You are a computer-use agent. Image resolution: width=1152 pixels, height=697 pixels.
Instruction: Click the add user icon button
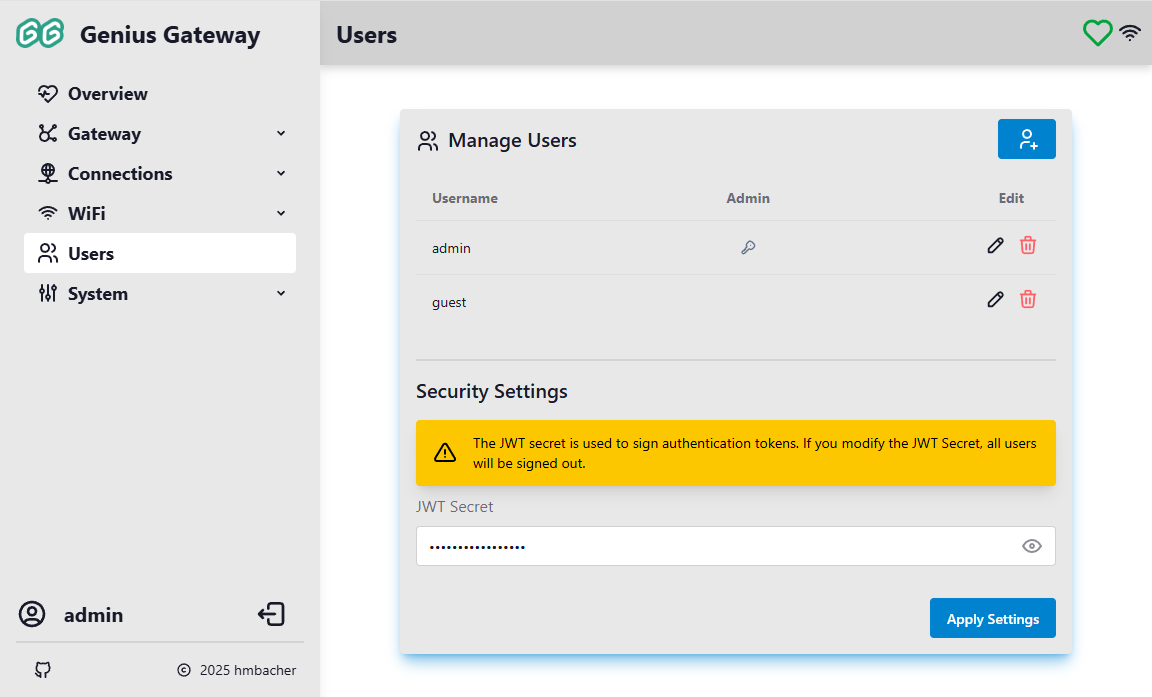coord(1026,139)
